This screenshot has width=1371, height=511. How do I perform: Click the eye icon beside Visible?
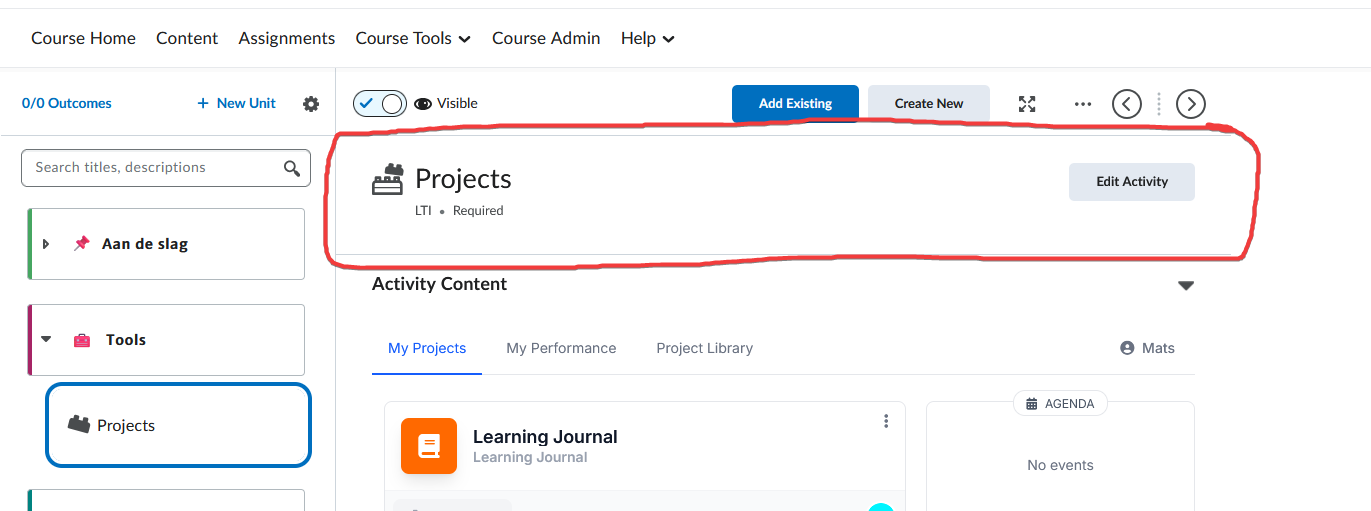423,104
